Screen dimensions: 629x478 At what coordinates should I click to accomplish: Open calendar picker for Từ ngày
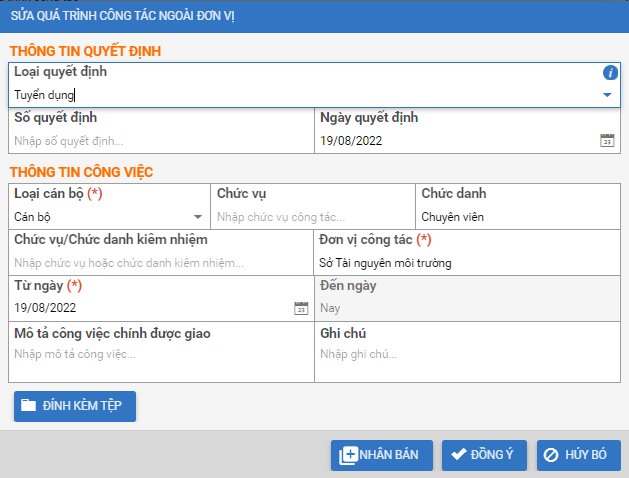(x=301, y=308)
